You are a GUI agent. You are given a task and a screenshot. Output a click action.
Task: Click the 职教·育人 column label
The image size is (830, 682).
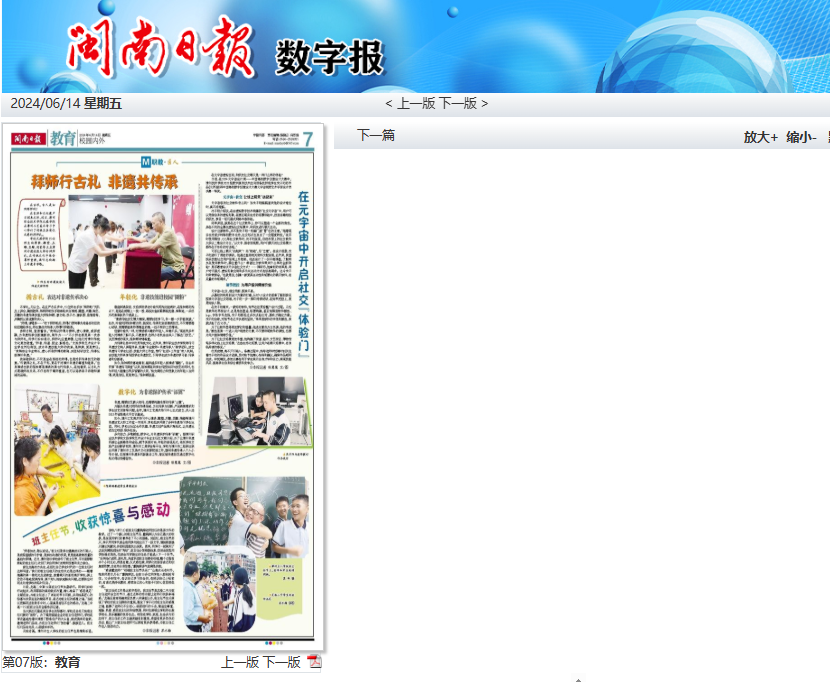pyautogui.click(x=160, y=162)
